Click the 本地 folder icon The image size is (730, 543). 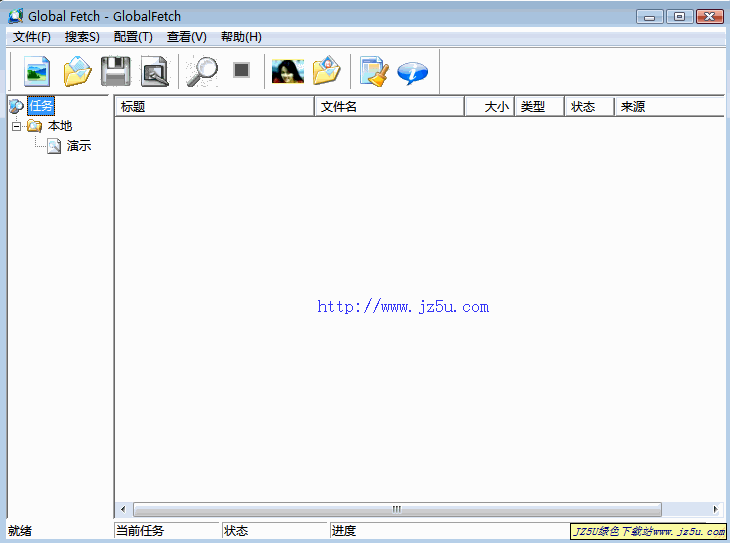point(34,126)
